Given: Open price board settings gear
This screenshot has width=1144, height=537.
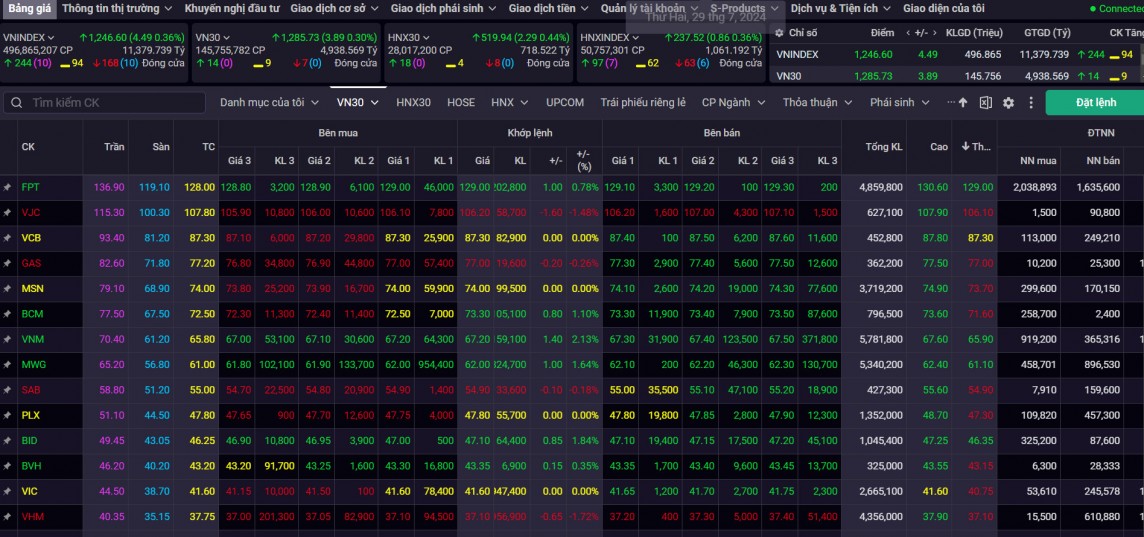Looking at the screenshot, I should 1008,103.
